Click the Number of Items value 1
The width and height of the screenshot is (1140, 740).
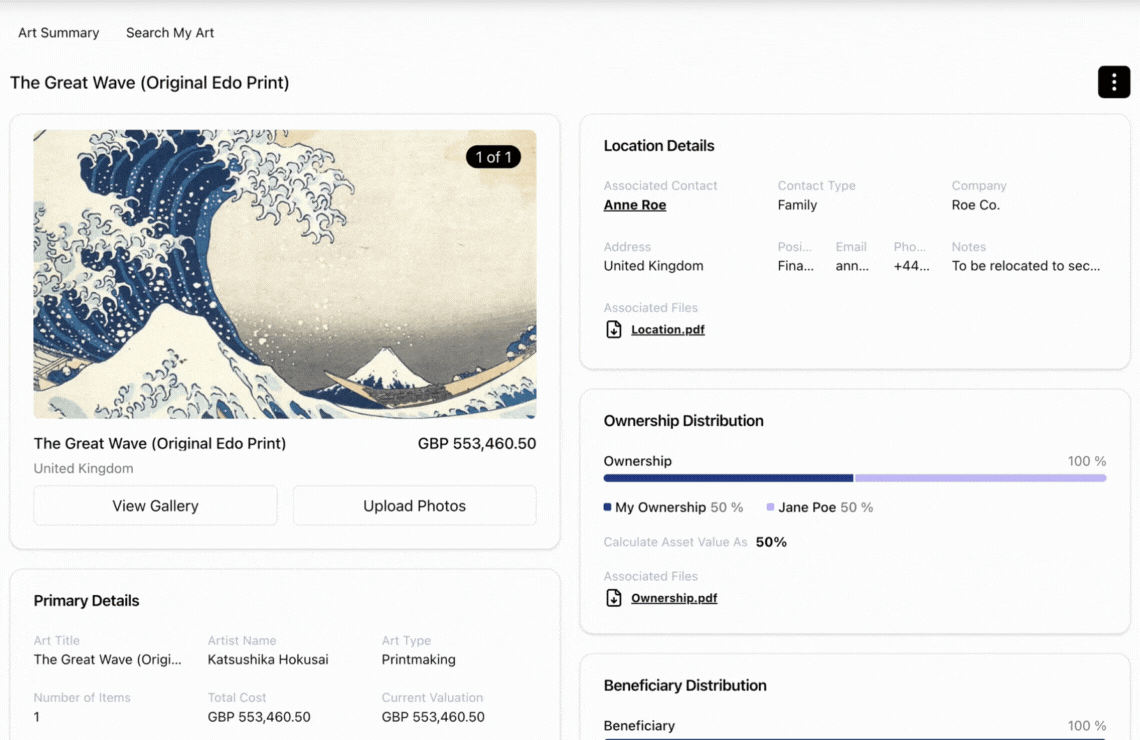36,717
